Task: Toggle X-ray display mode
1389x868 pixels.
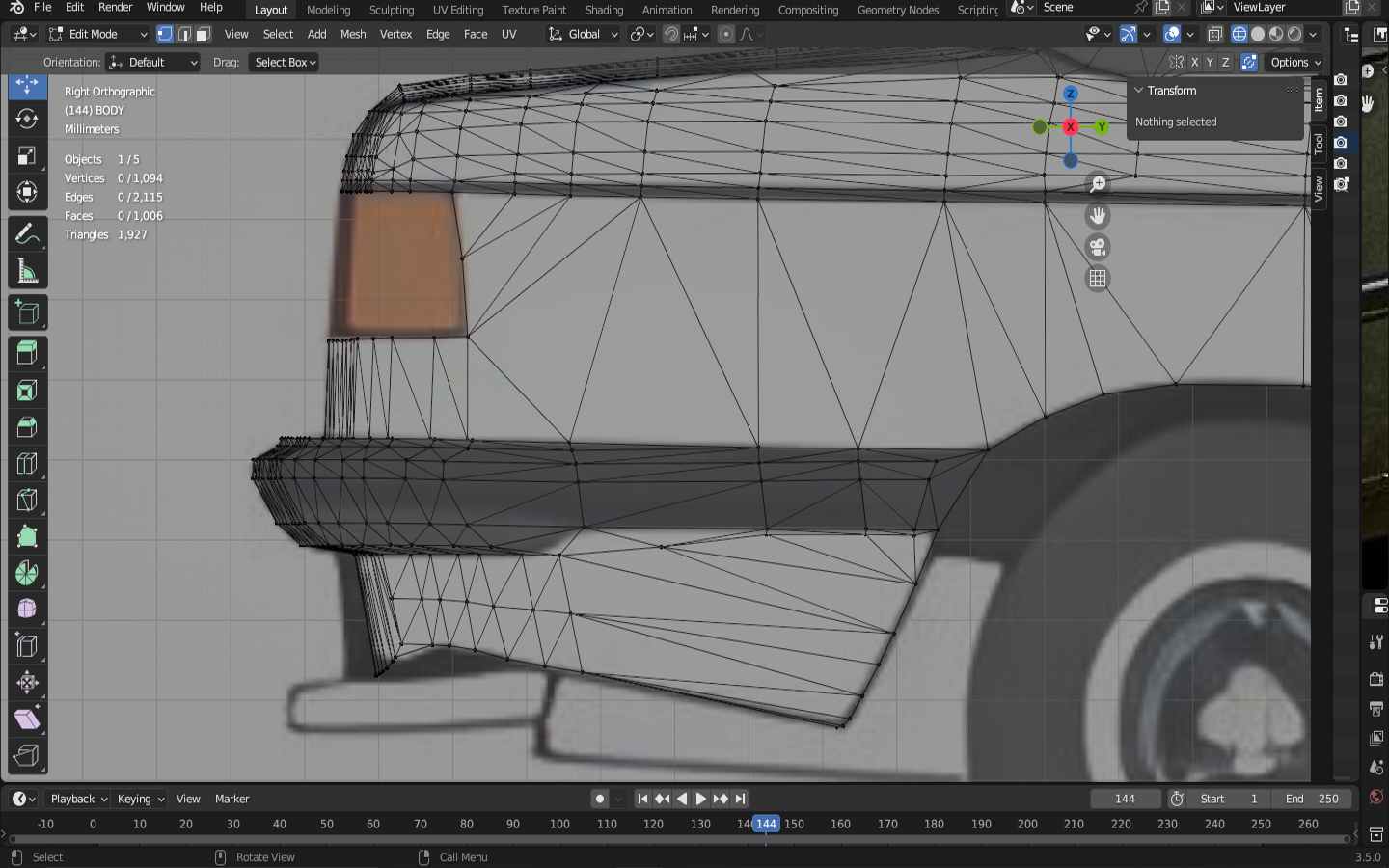Action: tap(1214, 34)
